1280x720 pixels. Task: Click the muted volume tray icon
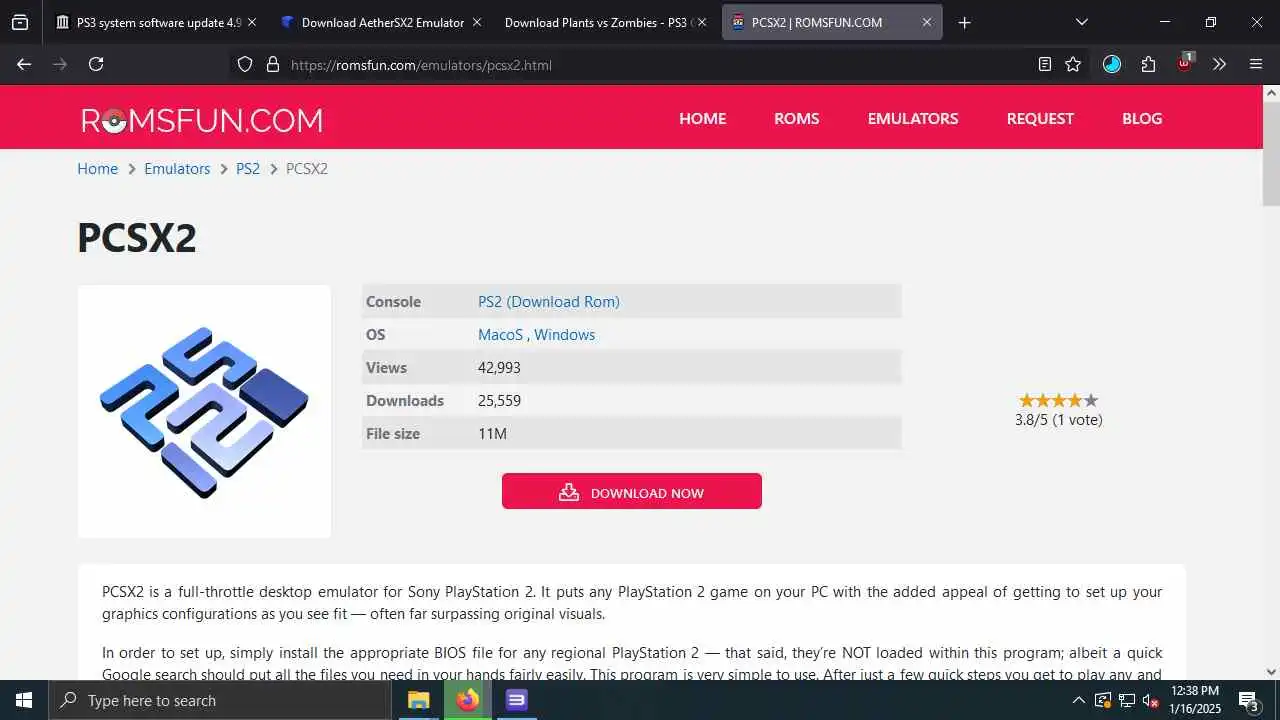[1150, 700]
